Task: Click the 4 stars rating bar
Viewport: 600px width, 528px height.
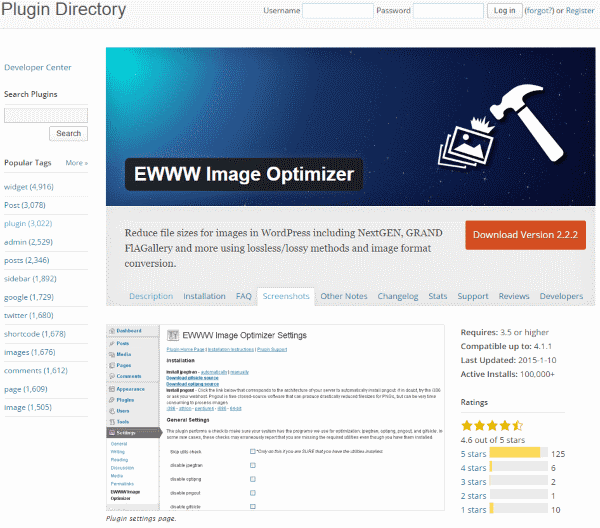Action: click(518, 466)
